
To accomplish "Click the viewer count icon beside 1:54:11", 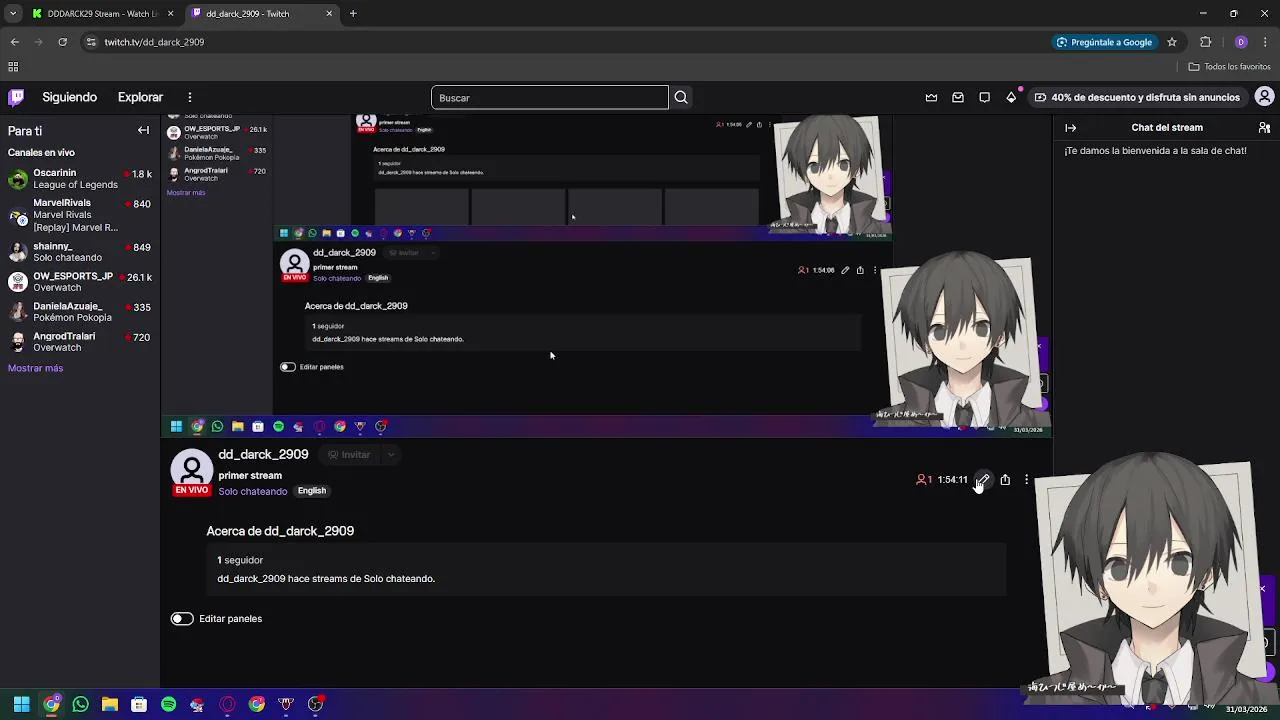I will coord(921,480).
